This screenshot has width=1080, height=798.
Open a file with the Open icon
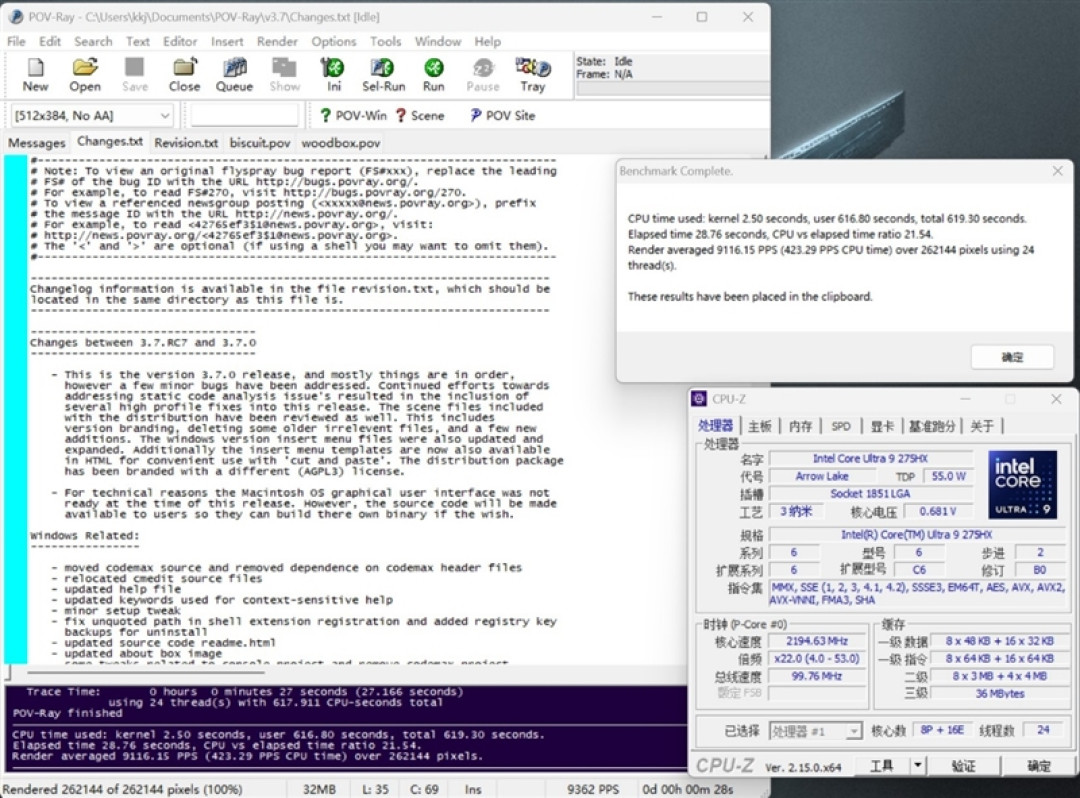(x=85, y=74)
